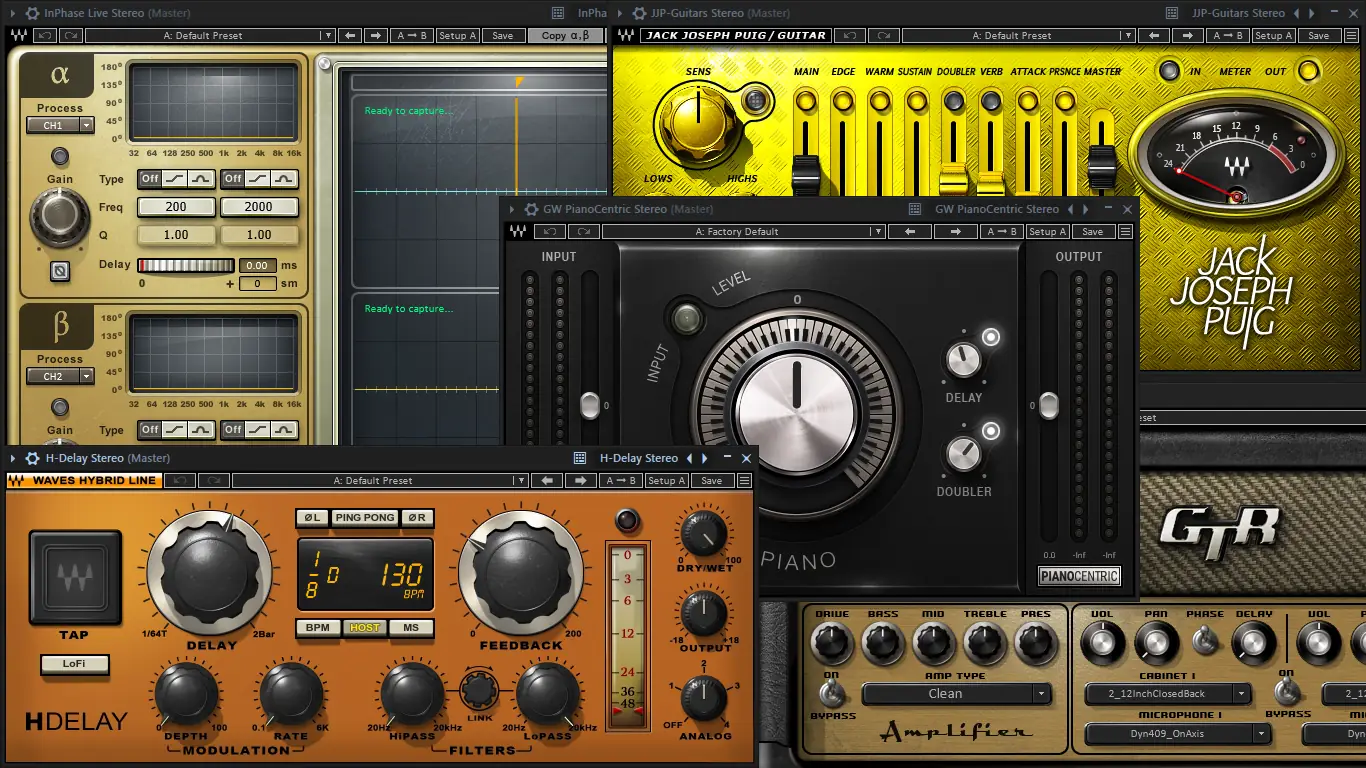Click the H-Delay Stereo window tab label
The height and width of the screenshot is (768, 1366).
[x=639, y=458]
